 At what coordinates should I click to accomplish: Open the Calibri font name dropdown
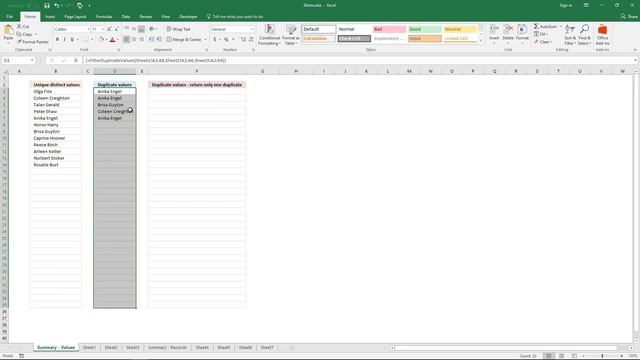(x=88, y=29)
